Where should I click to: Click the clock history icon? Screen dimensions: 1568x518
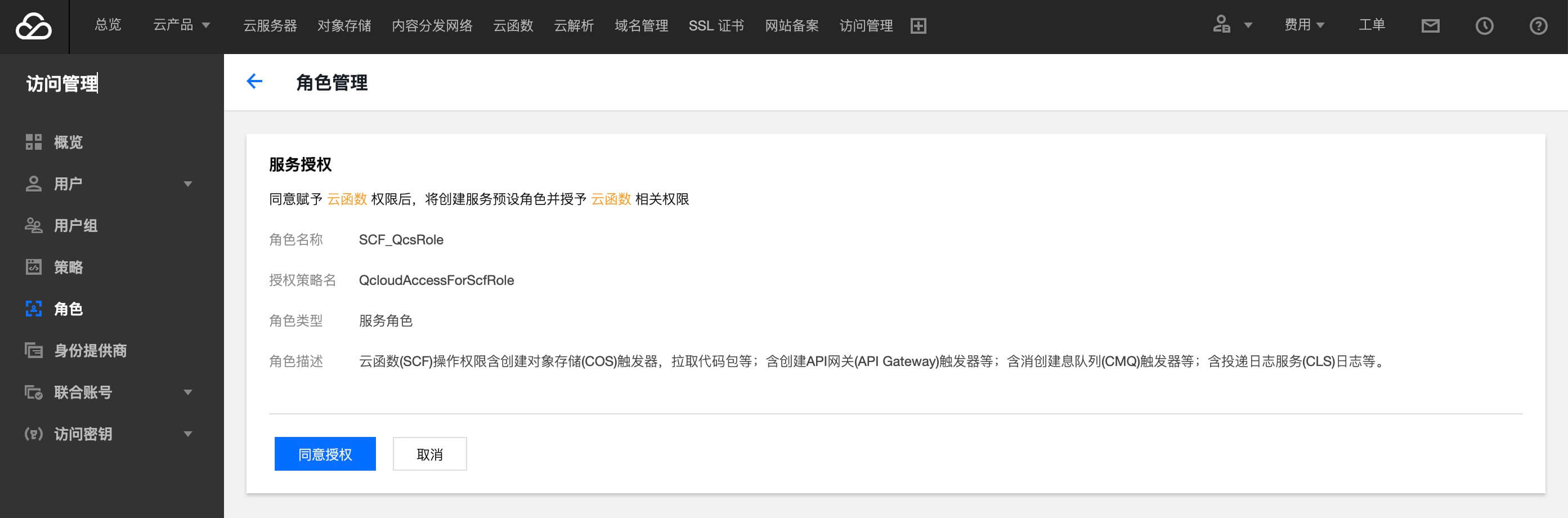[x=1485, y=25]
